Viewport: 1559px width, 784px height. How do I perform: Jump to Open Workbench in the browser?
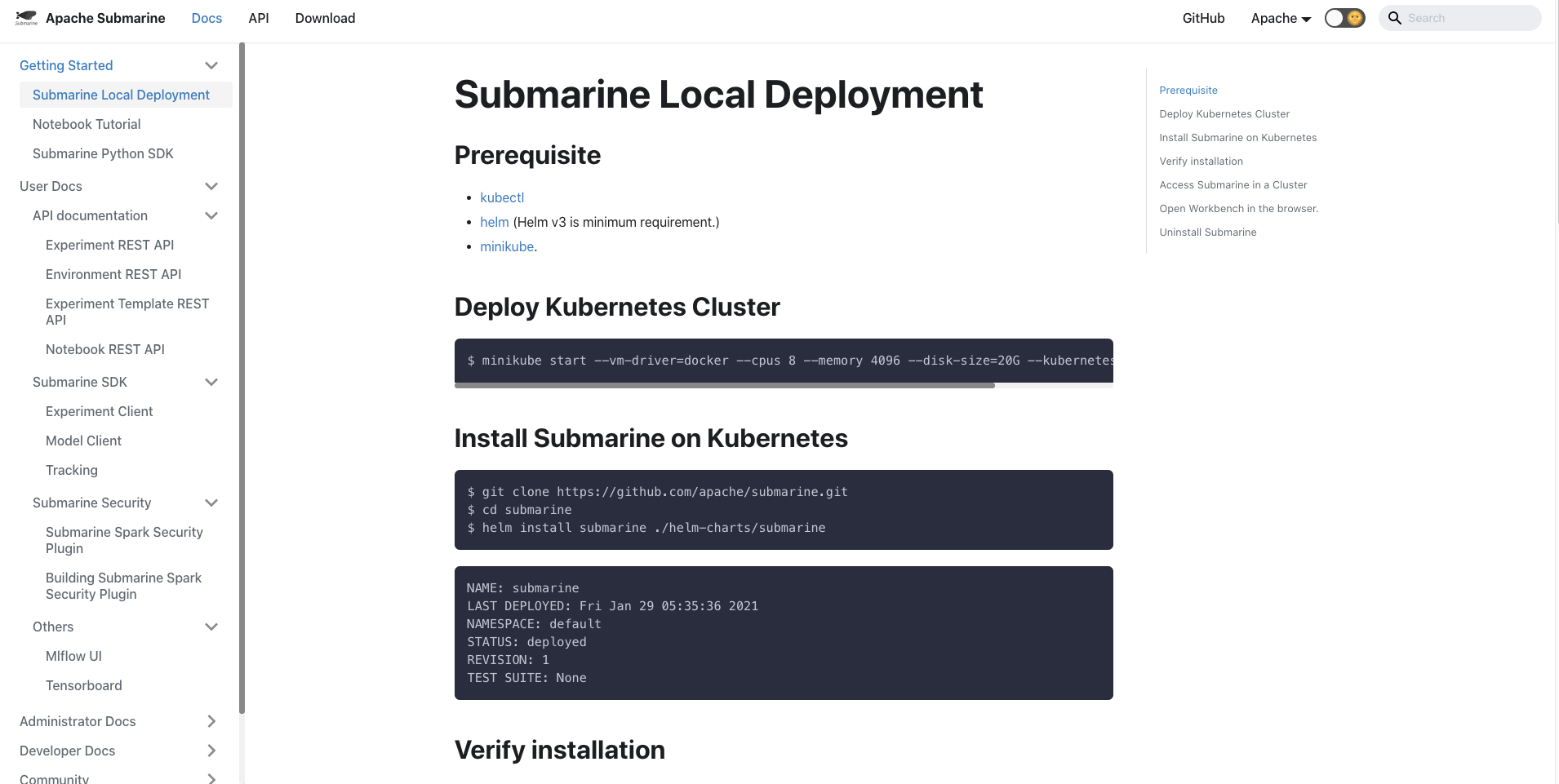(x=1239, y=209)
